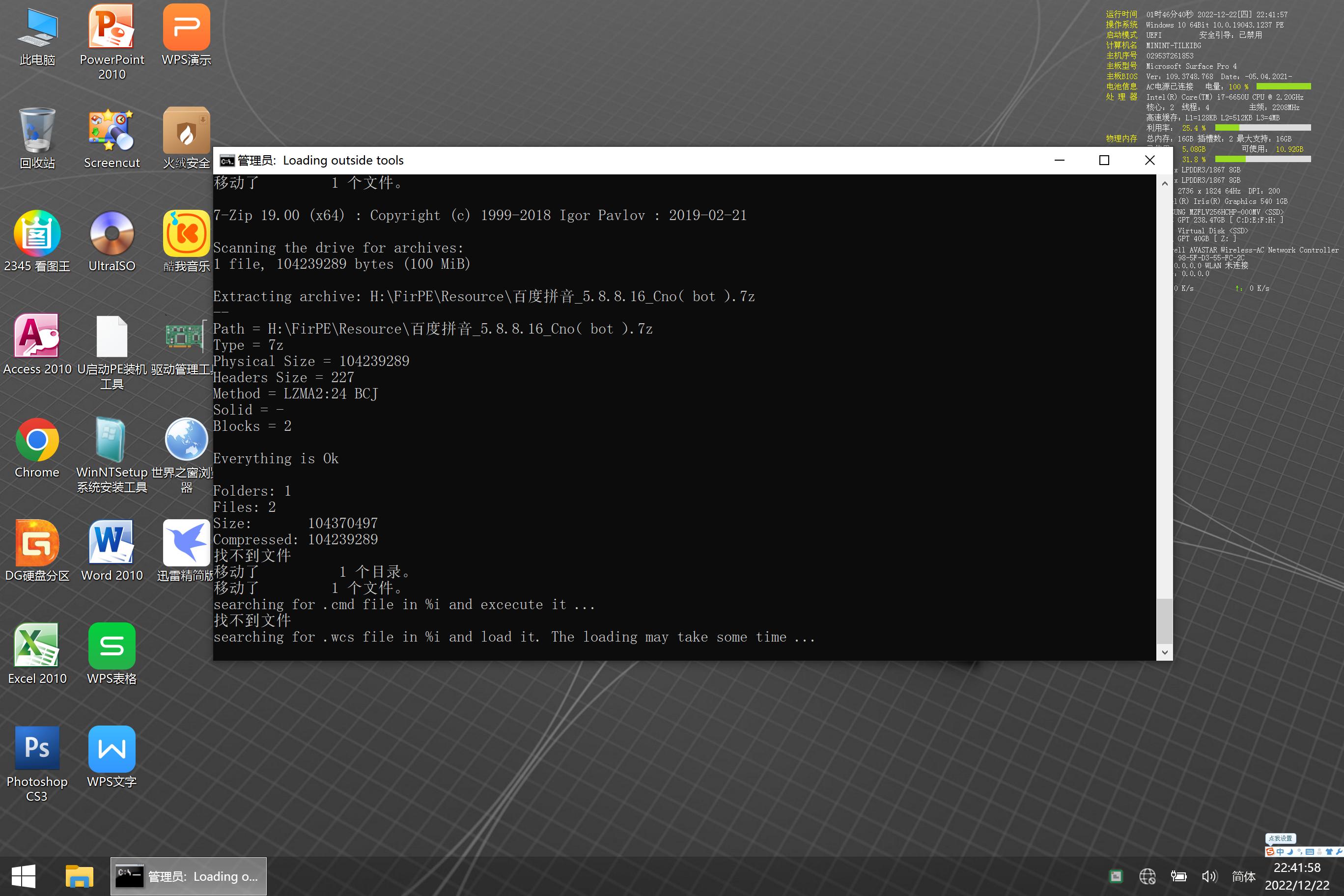Open the wrench settings icon on IME bar

click(x=1339, y=852)
